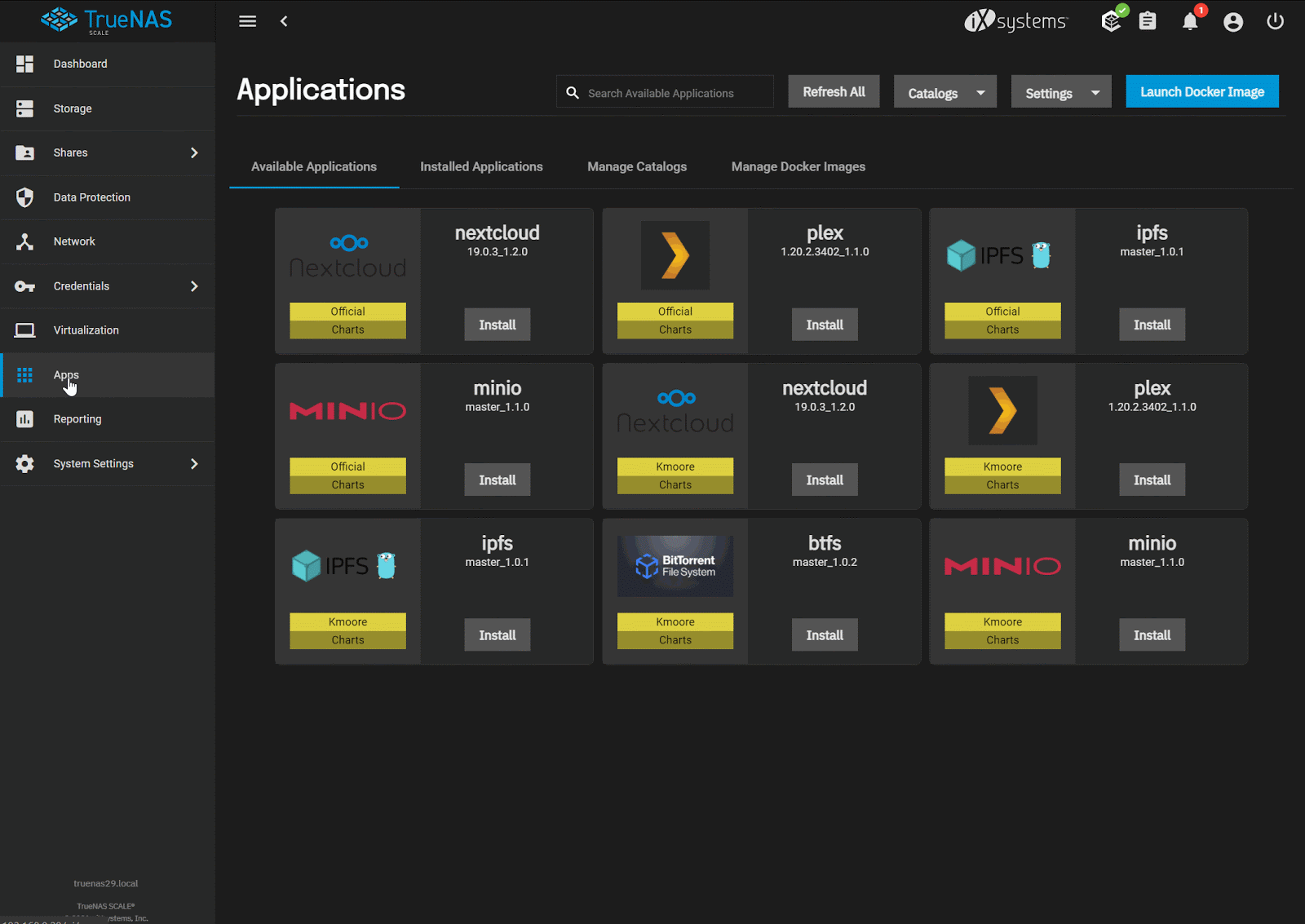Viewport: 1305px width, 924px height.
Task: Click BitTorrent File System logo thumbnail
Action: coord(675,566)
